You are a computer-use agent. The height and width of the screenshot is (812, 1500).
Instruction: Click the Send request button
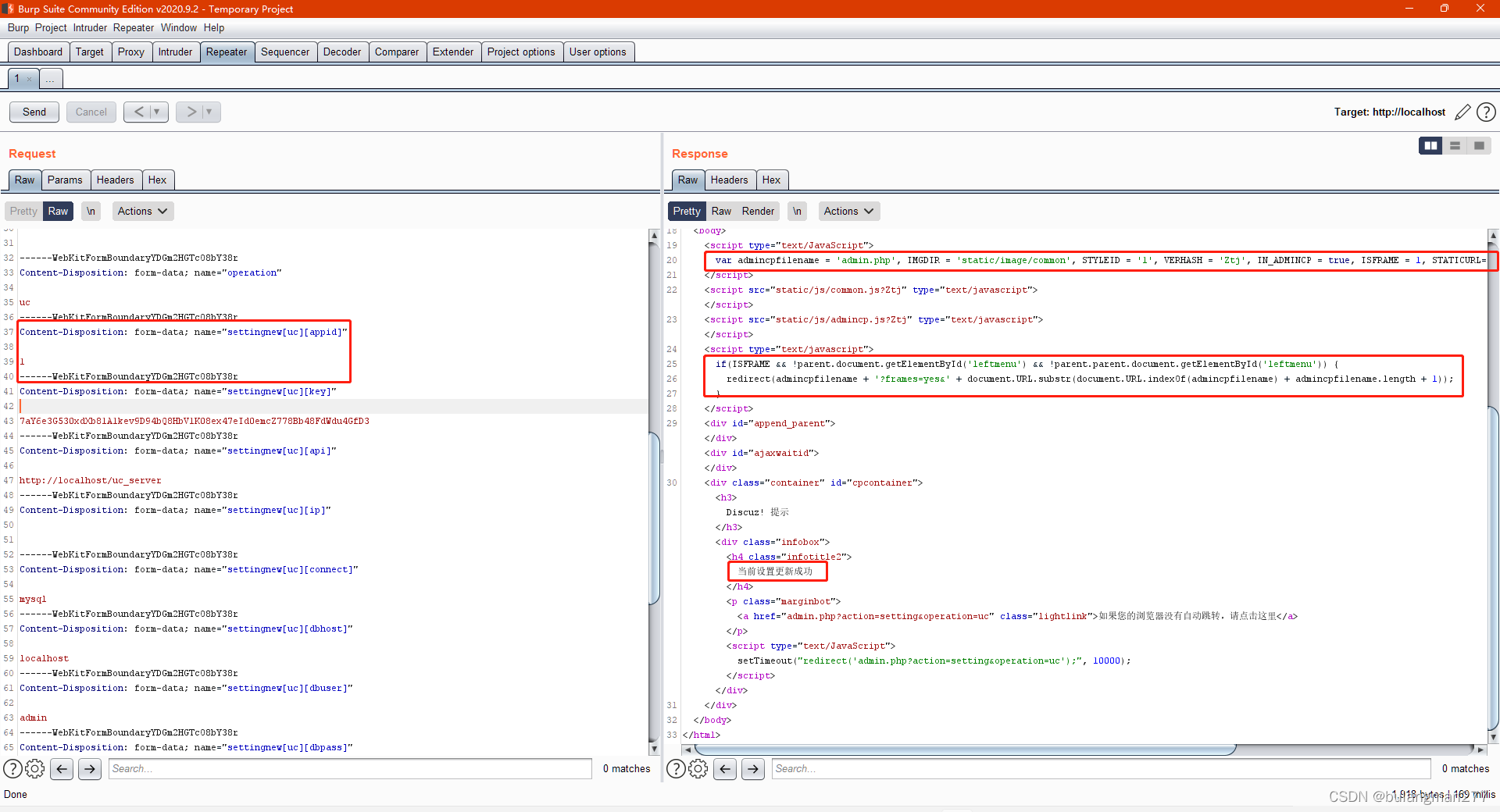click(x=34, y=112)
